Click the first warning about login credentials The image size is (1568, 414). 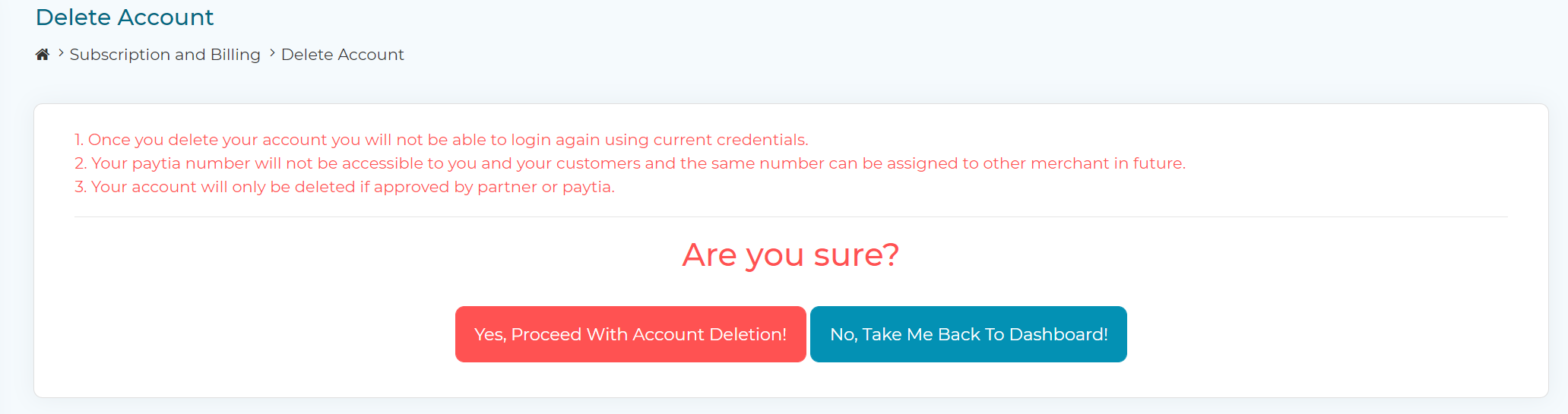[x=441, y=140]
